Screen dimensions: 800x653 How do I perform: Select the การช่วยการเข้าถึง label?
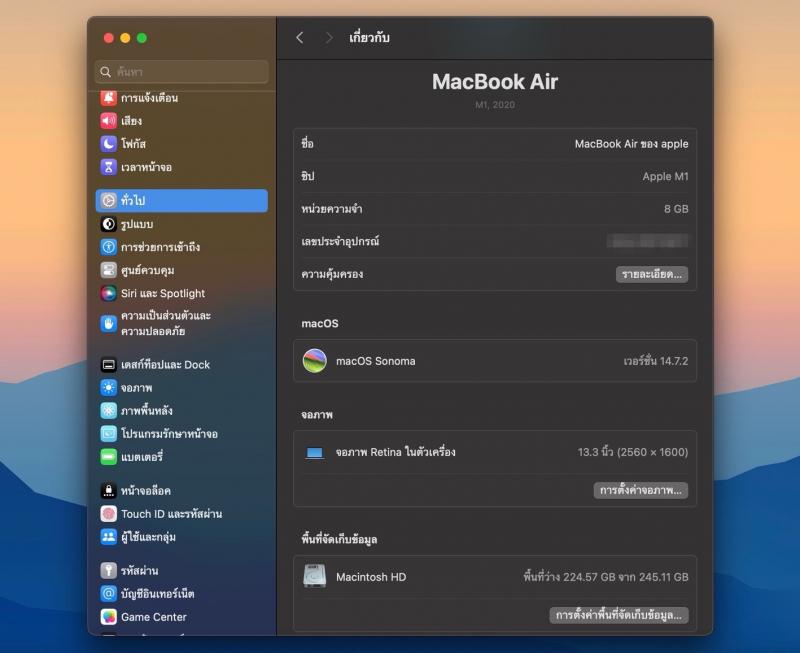(x=160, y=247)
